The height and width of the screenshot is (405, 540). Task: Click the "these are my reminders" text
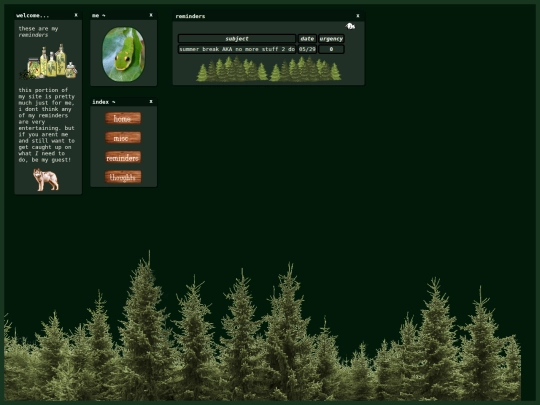point(38,32)
